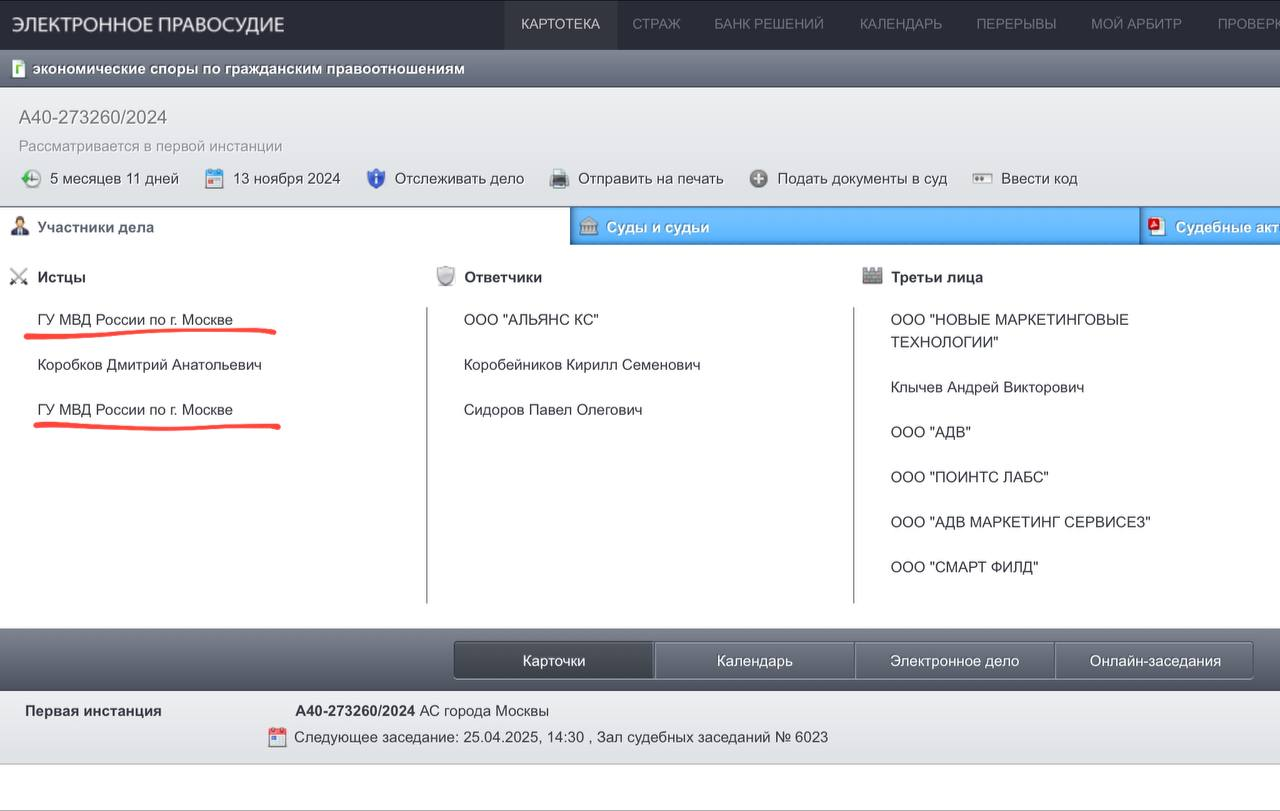Screen dimensions: 1280x811
Task: Open defendant Коробейников Кирилл Семенович
Action: pyautogui.click(x=582, y=365)
